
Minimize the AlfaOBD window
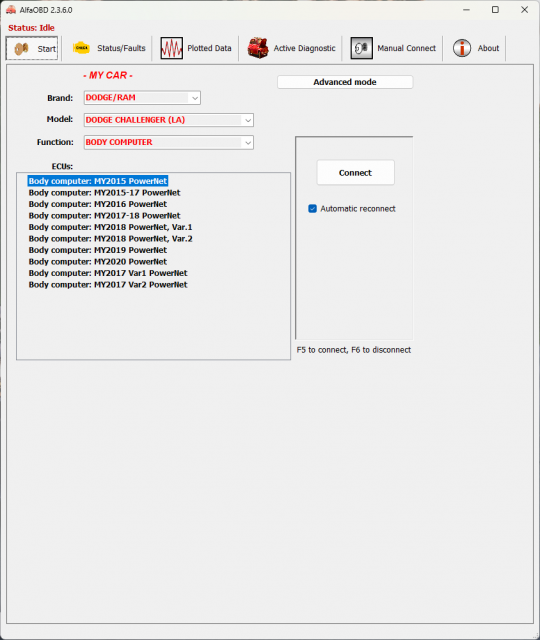466,10
